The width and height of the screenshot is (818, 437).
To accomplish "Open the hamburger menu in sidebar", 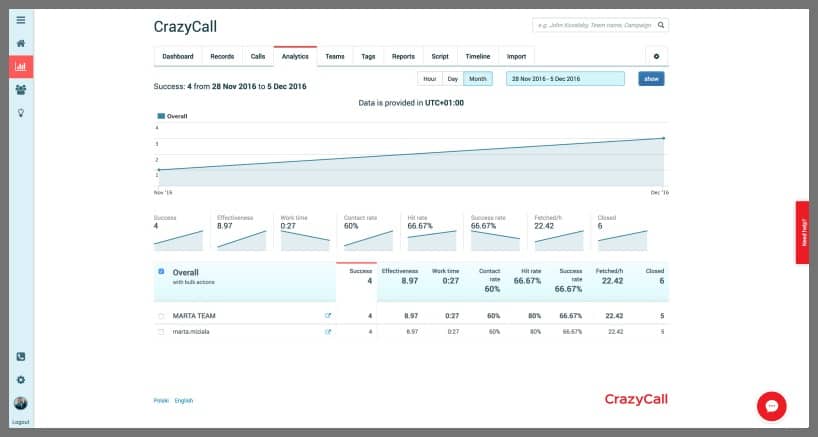I will tap(20, 20).
